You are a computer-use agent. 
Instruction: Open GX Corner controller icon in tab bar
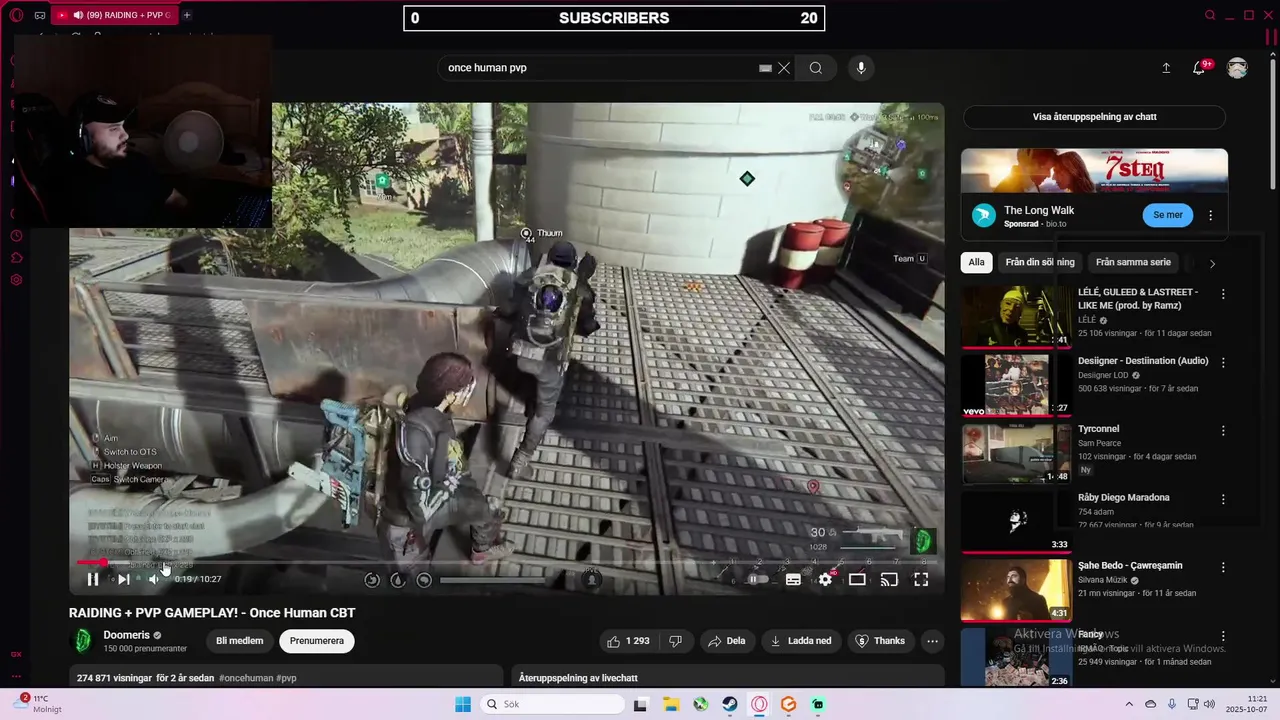pyautogui.click(x=39, y=15)
